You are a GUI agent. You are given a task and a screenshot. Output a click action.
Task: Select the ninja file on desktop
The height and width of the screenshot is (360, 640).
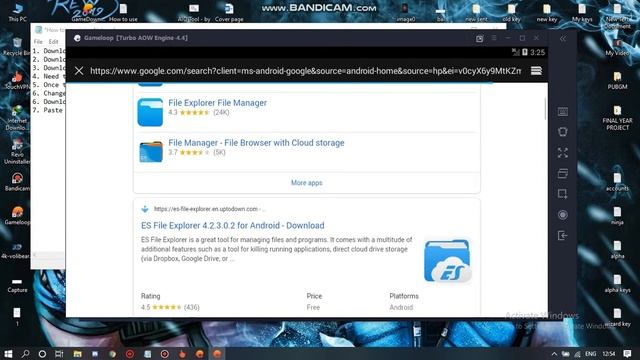pyautogui.click(x=617, y=216)
